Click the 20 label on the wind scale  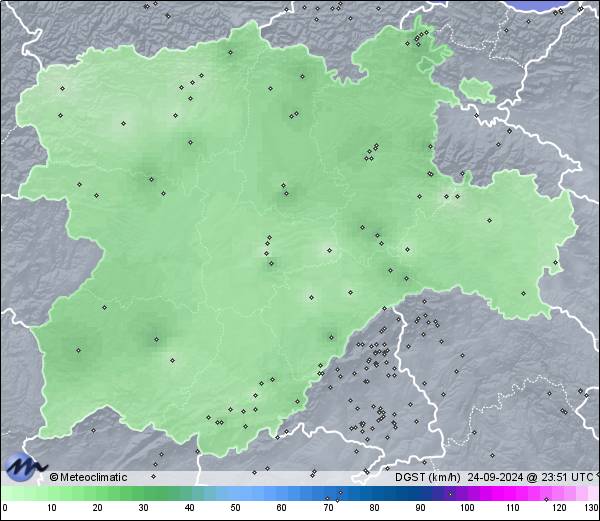coord(98,508)
